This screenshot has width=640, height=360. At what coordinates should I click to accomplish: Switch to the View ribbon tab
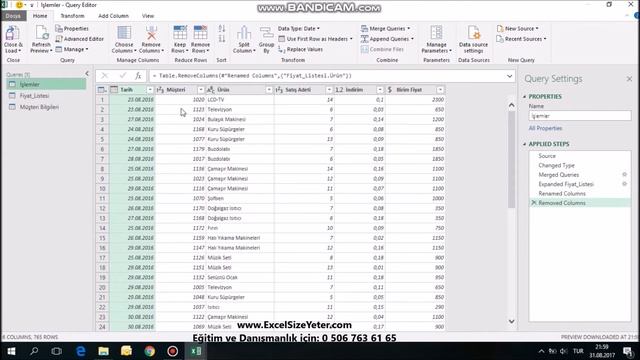click(x=148, y=16)
